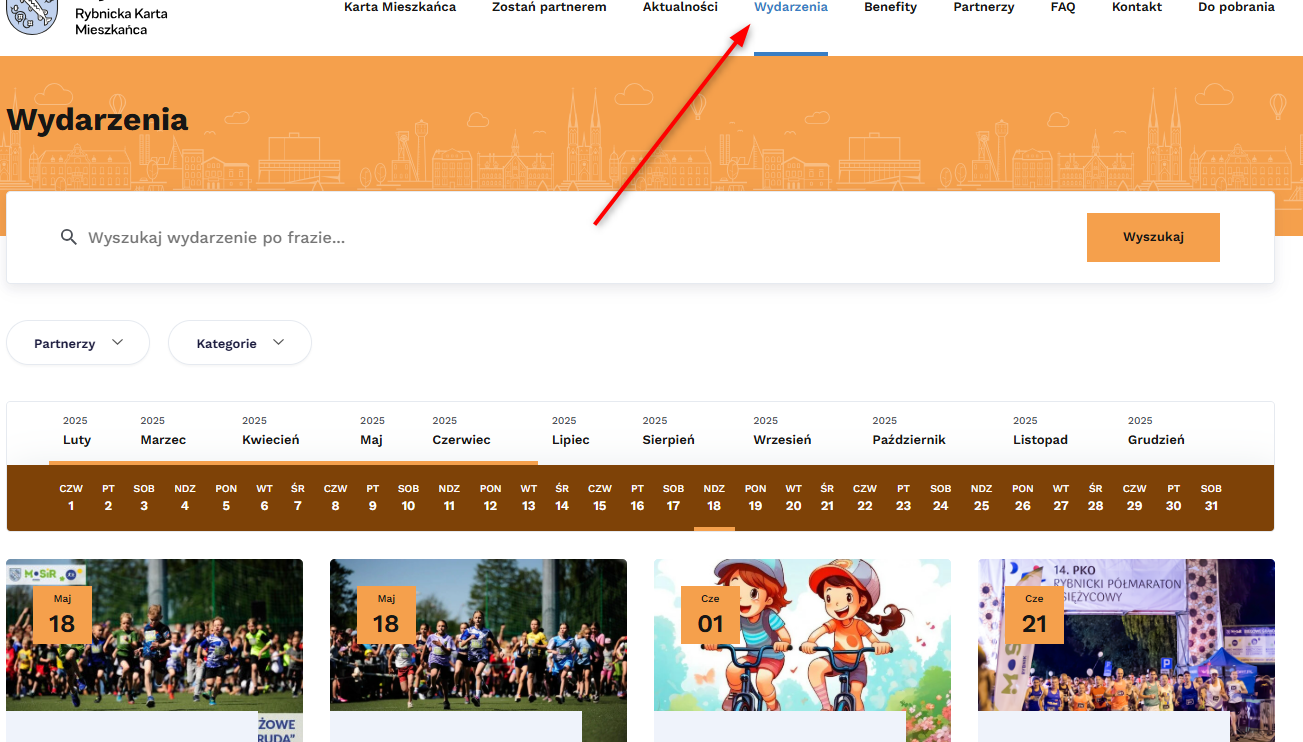The width and height of the screenshot is (1303, 742).
Task: Expand the Kategorie filter dropdown
Action: pyautogui.click(x=240, y=343)
